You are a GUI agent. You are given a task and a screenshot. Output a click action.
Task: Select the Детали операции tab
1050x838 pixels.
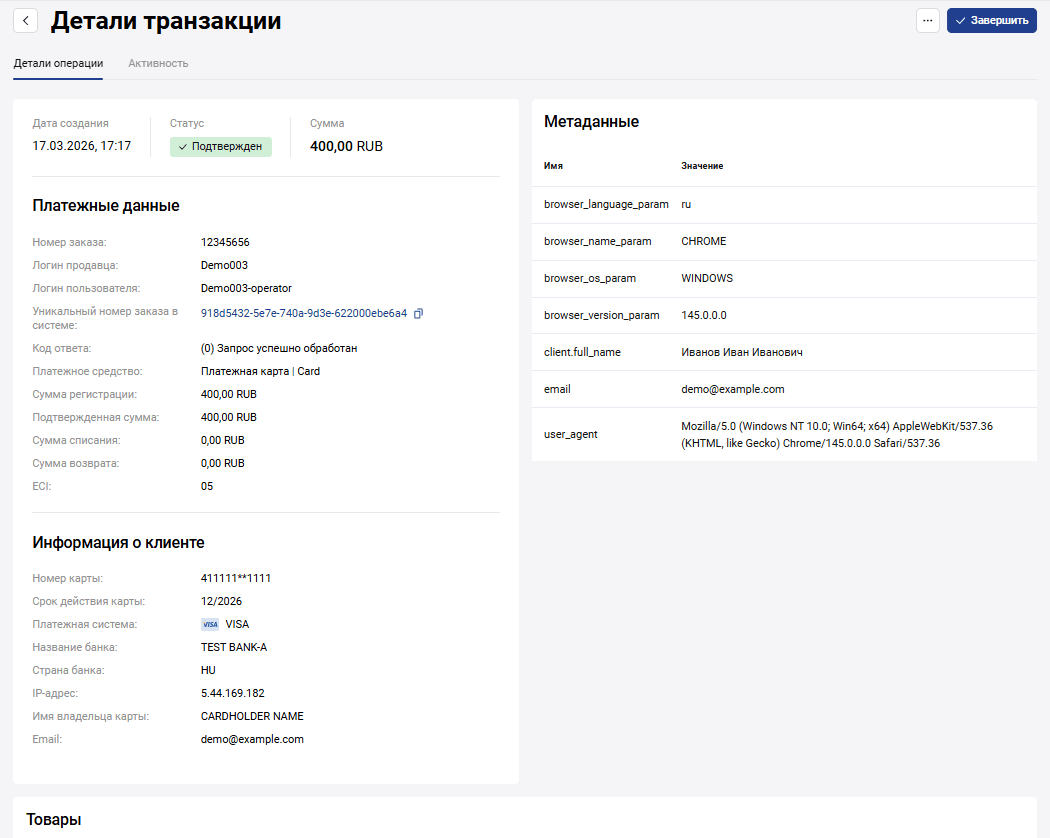58,63
